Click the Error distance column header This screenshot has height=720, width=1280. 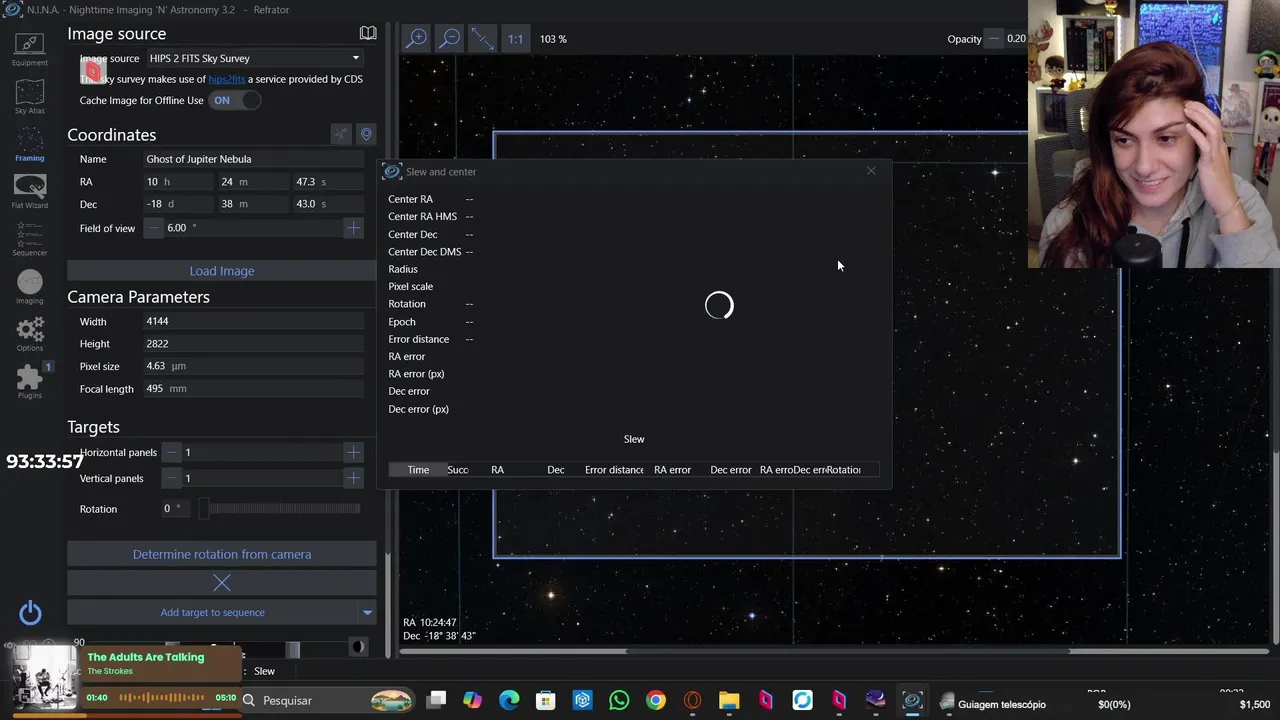point(614,470)
